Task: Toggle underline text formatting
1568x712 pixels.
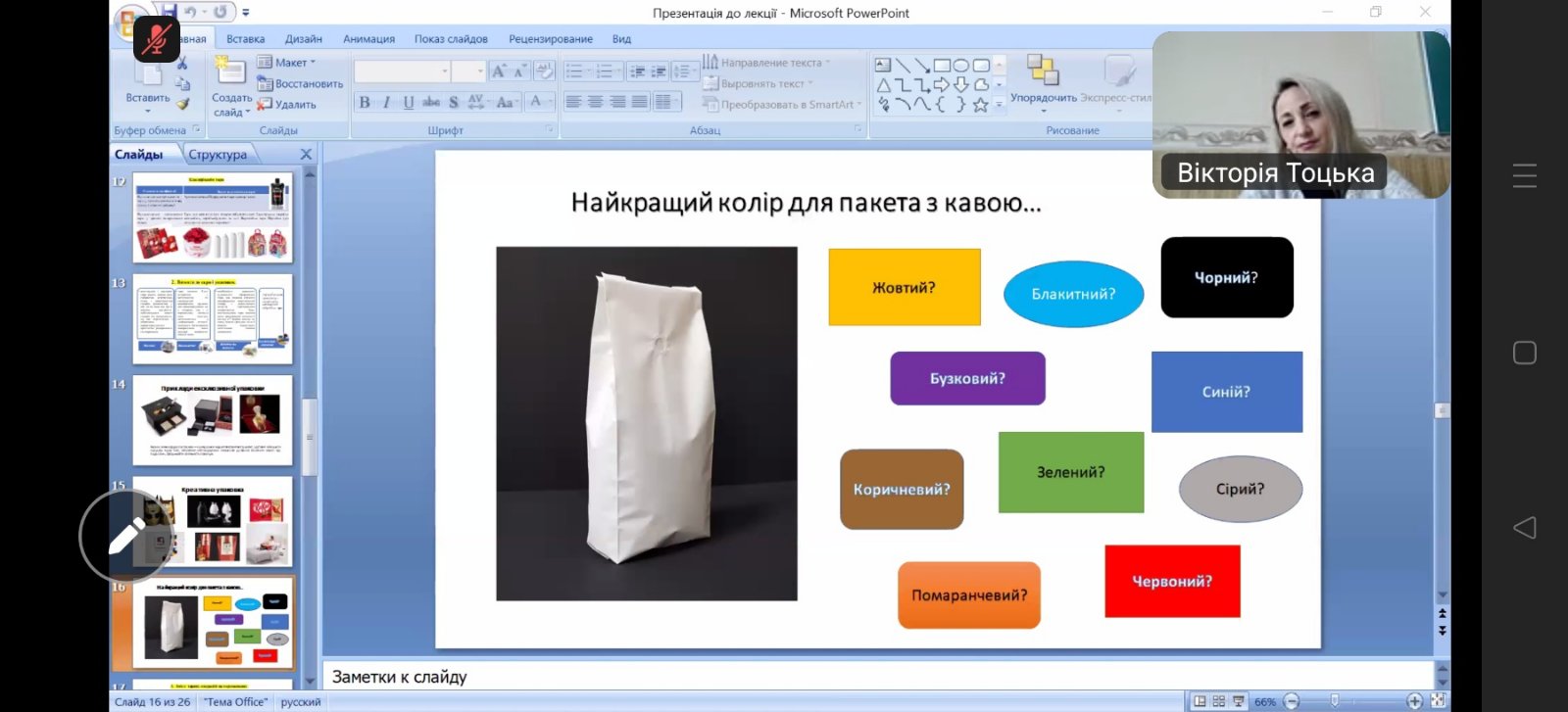Action: pos(408,102)
